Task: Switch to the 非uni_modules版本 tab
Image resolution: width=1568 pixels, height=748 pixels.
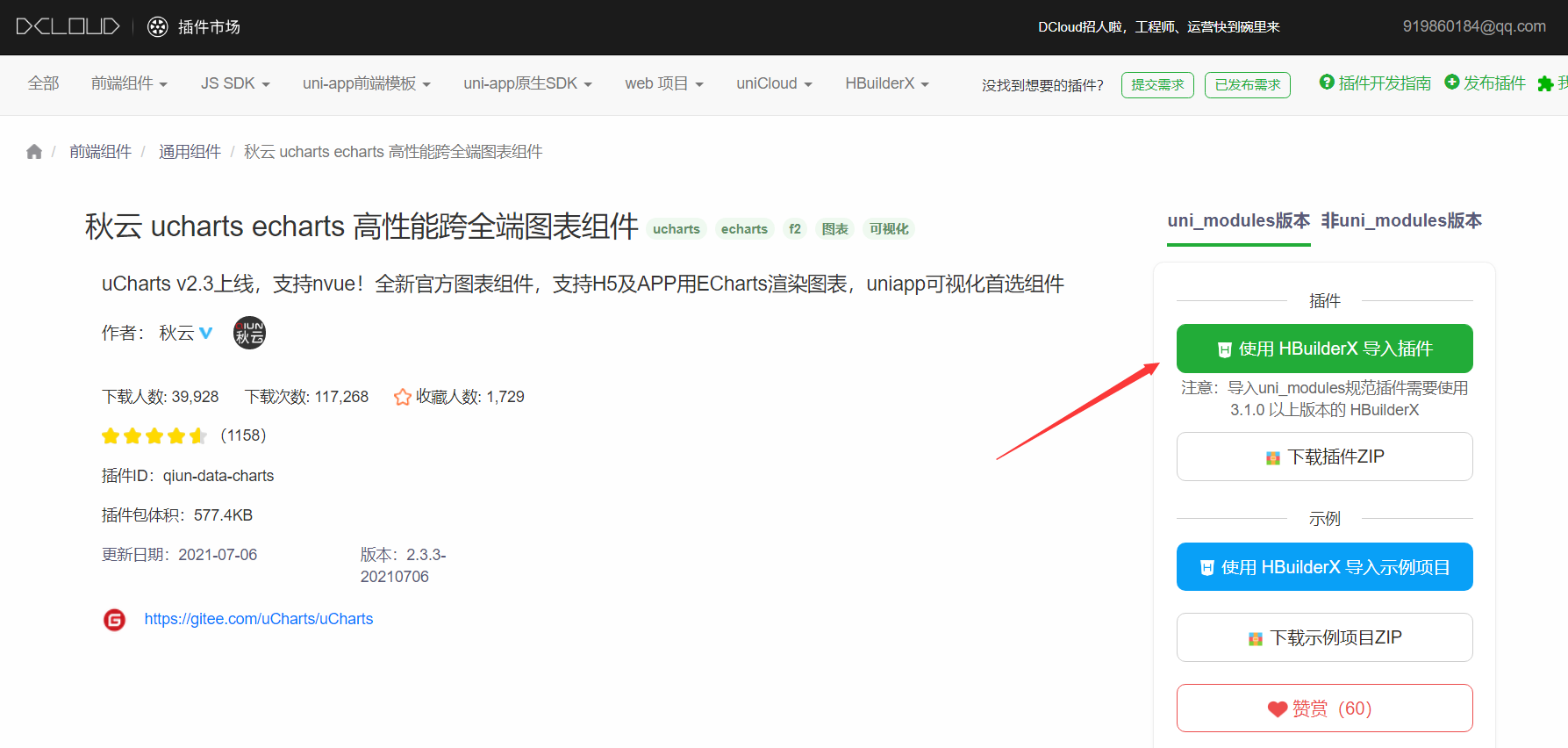Action: coord(1401,220)
